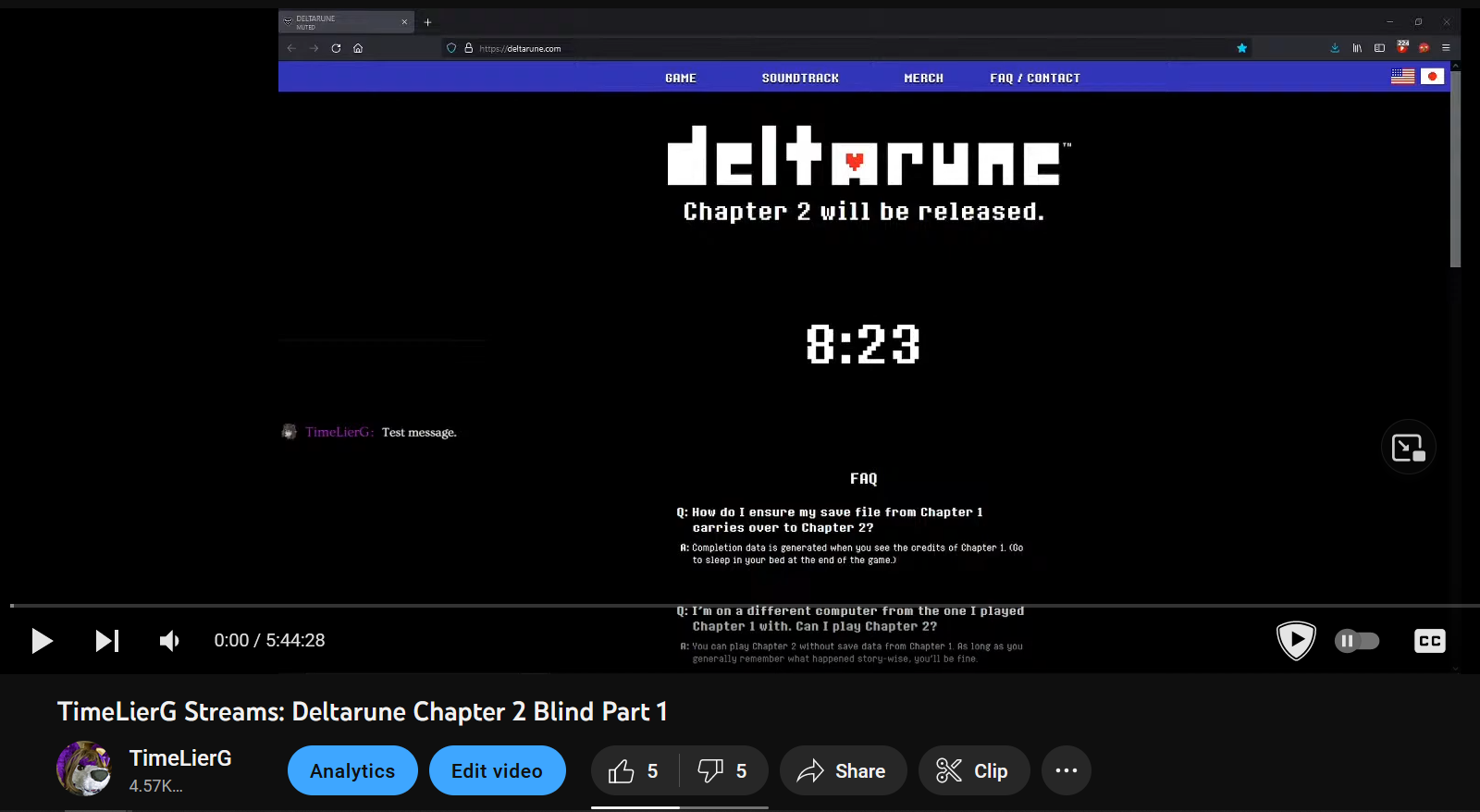Skip to the next video

107,641
